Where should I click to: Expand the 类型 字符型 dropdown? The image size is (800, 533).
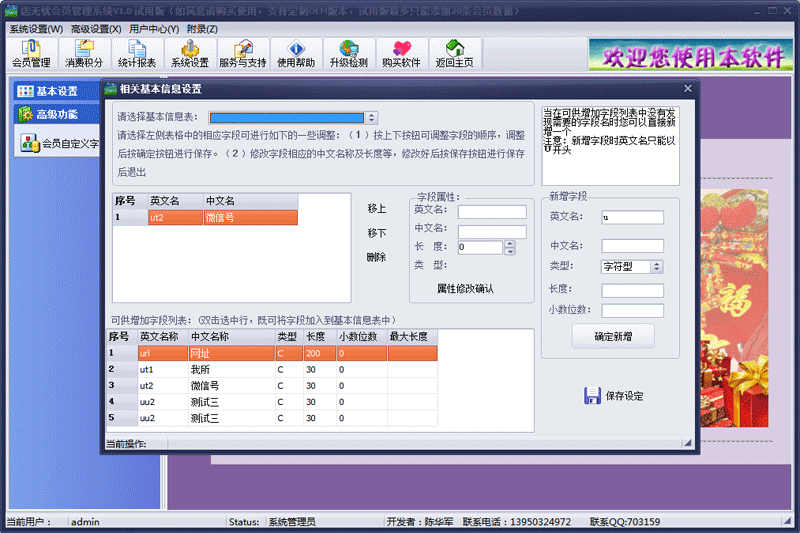(x=657, y=266)
